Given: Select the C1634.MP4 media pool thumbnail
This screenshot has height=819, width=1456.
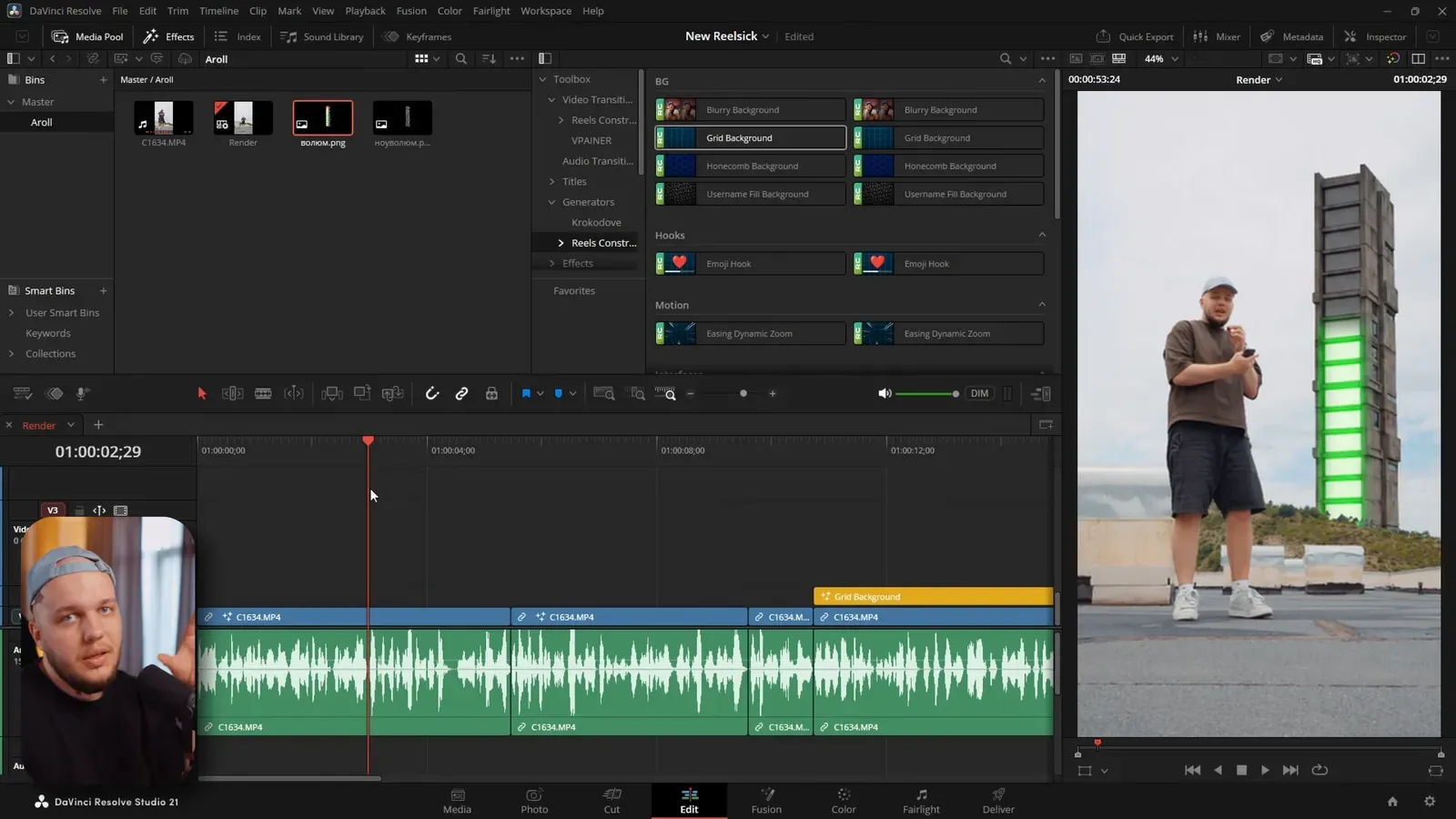Looking at the screenshot, I should pyautogui.click(x=164, y=118).
